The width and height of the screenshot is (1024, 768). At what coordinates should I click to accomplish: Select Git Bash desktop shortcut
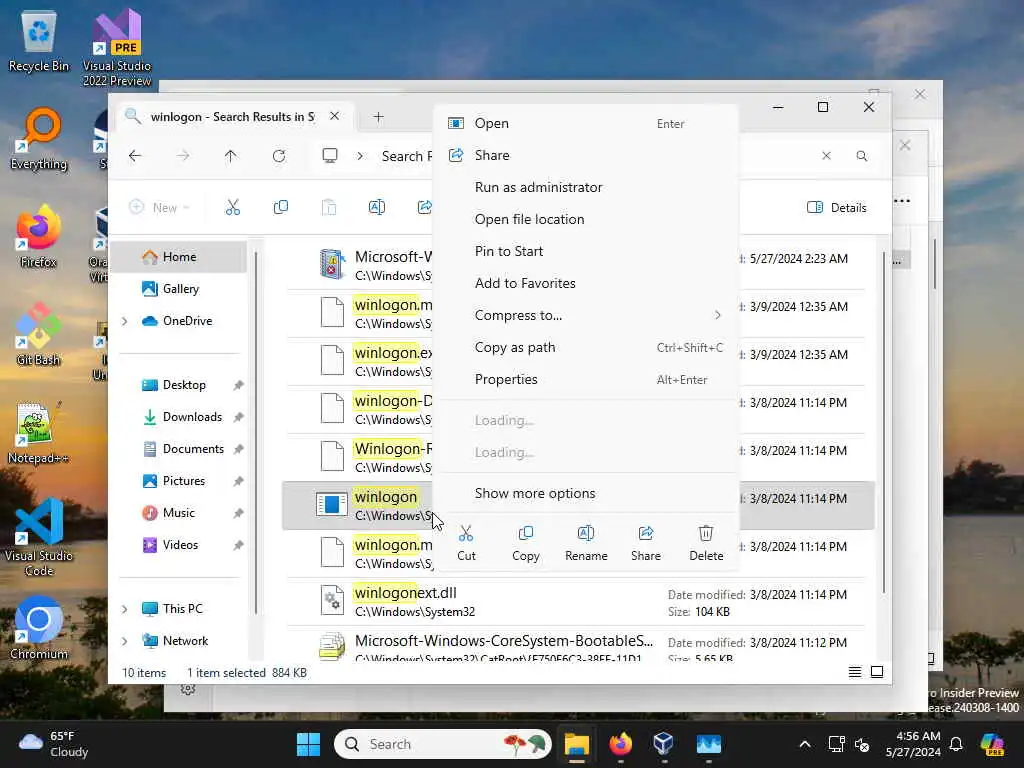(x=39, y=335)
